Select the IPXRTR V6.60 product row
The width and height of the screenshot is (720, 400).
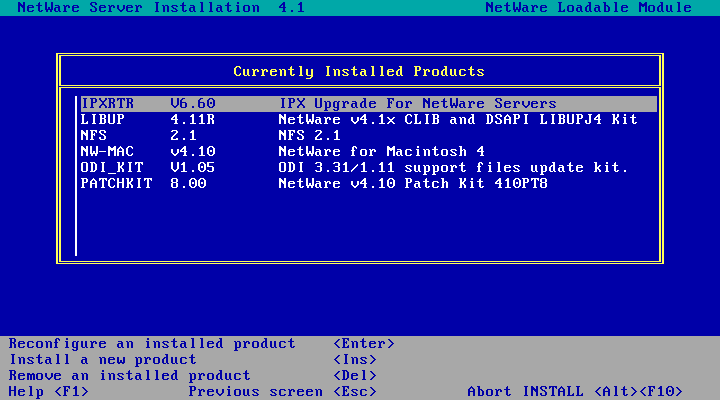pyautogui.click(x=369, y=104)
